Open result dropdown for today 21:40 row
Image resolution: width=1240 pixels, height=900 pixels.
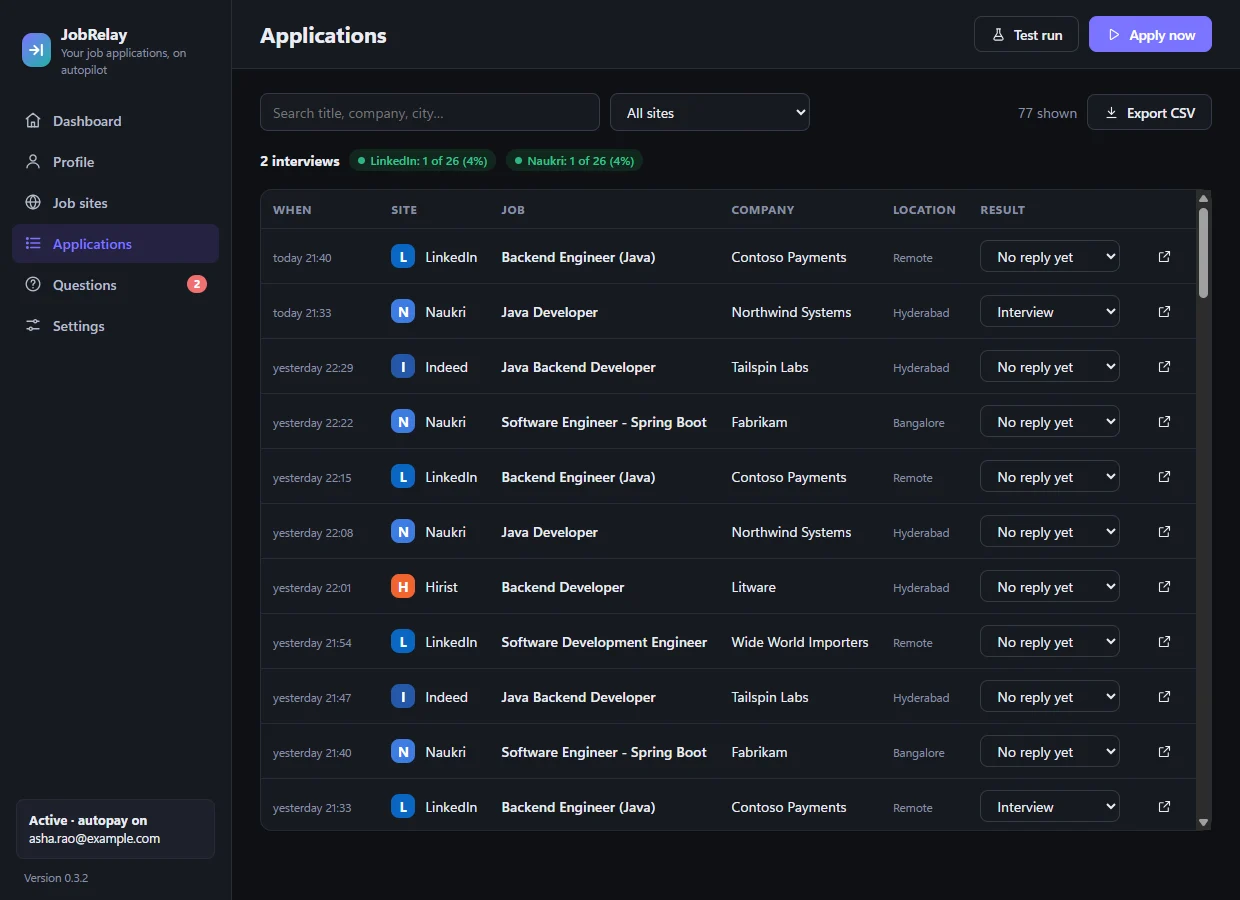(1049, 257)
